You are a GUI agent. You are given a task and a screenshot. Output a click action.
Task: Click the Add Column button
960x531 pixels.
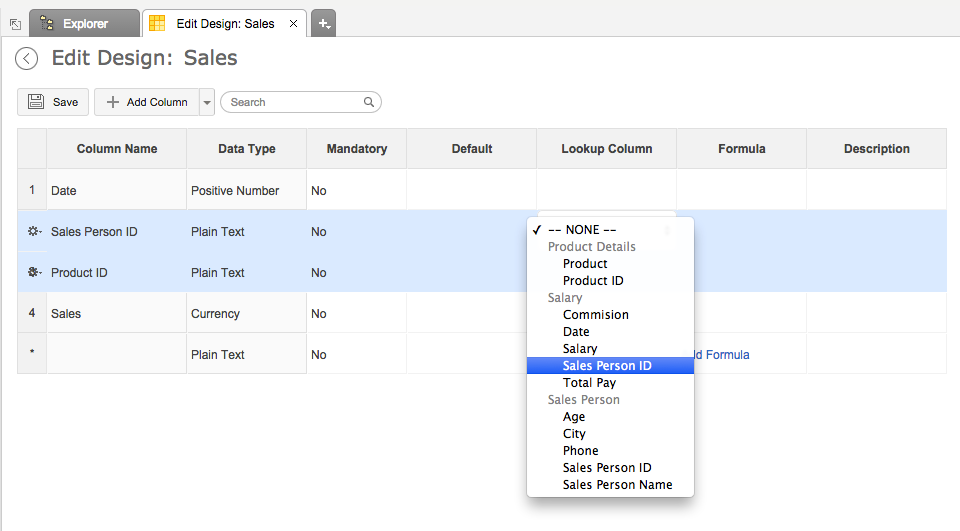pyautogui.click(x=147, y=102)
